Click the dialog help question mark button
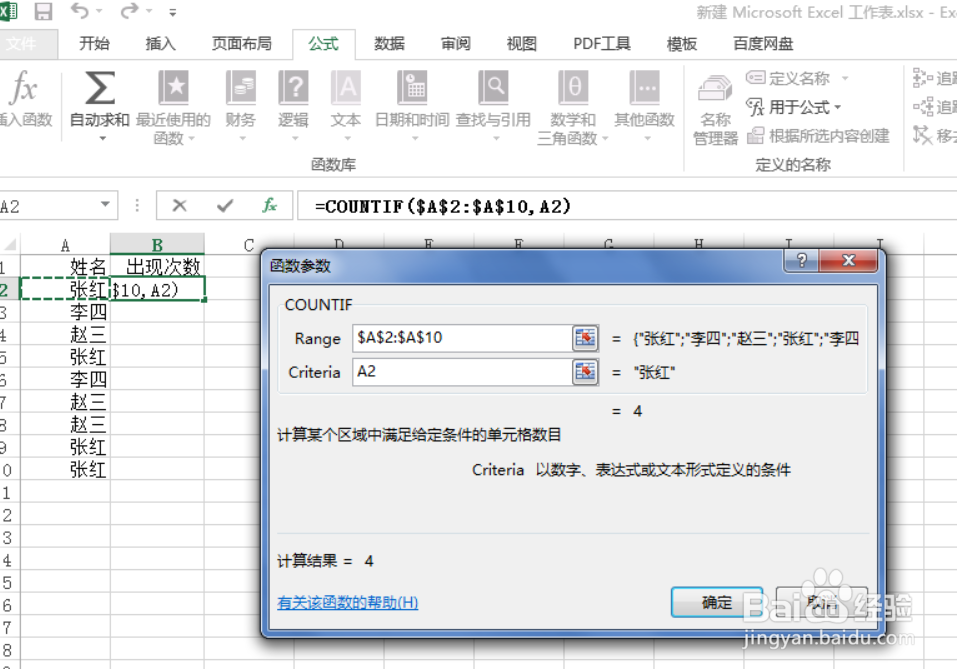 (x=801, y=260)
